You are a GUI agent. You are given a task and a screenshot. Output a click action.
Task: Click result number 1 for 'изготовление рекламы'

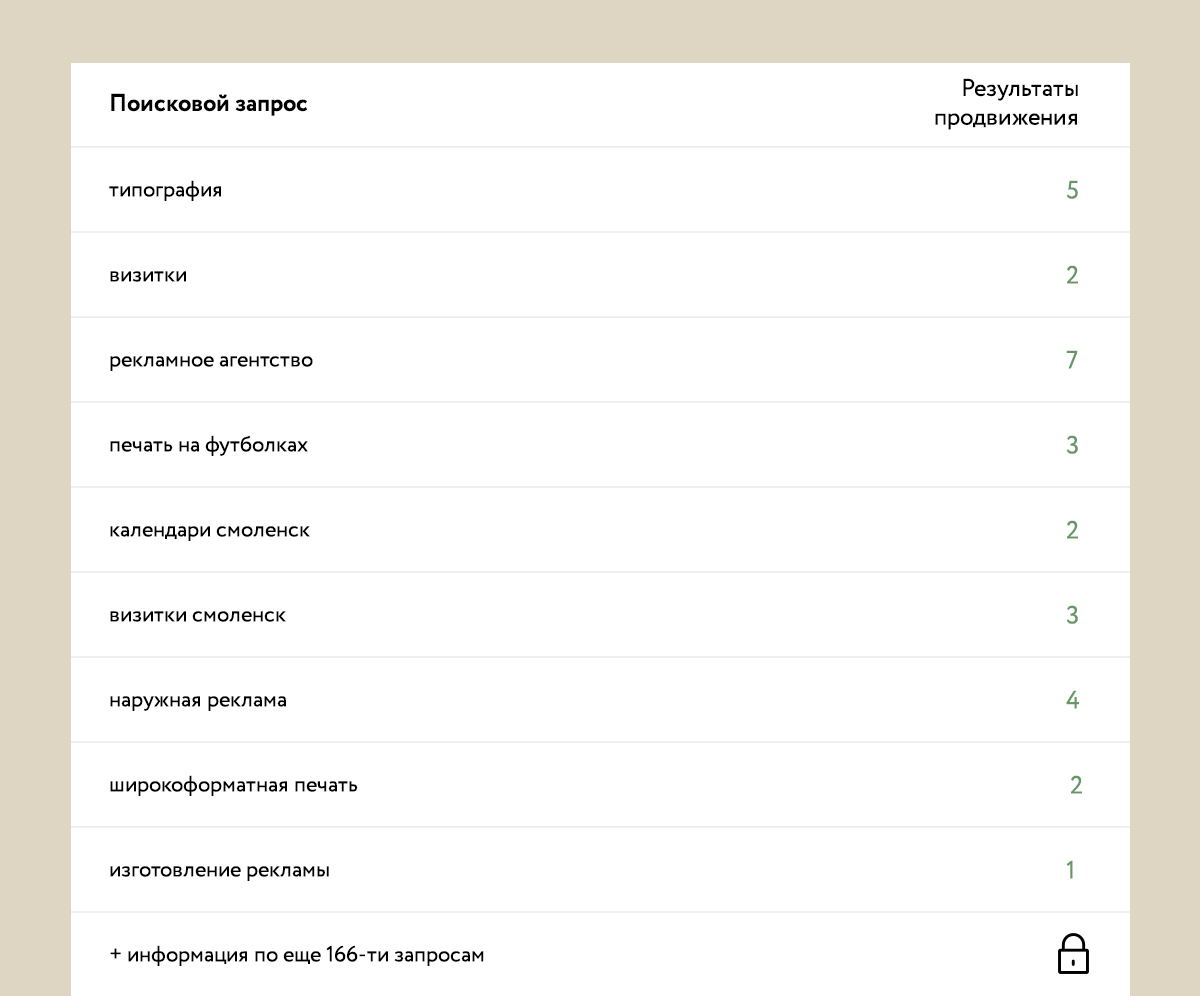click(x=1070, y=870)
